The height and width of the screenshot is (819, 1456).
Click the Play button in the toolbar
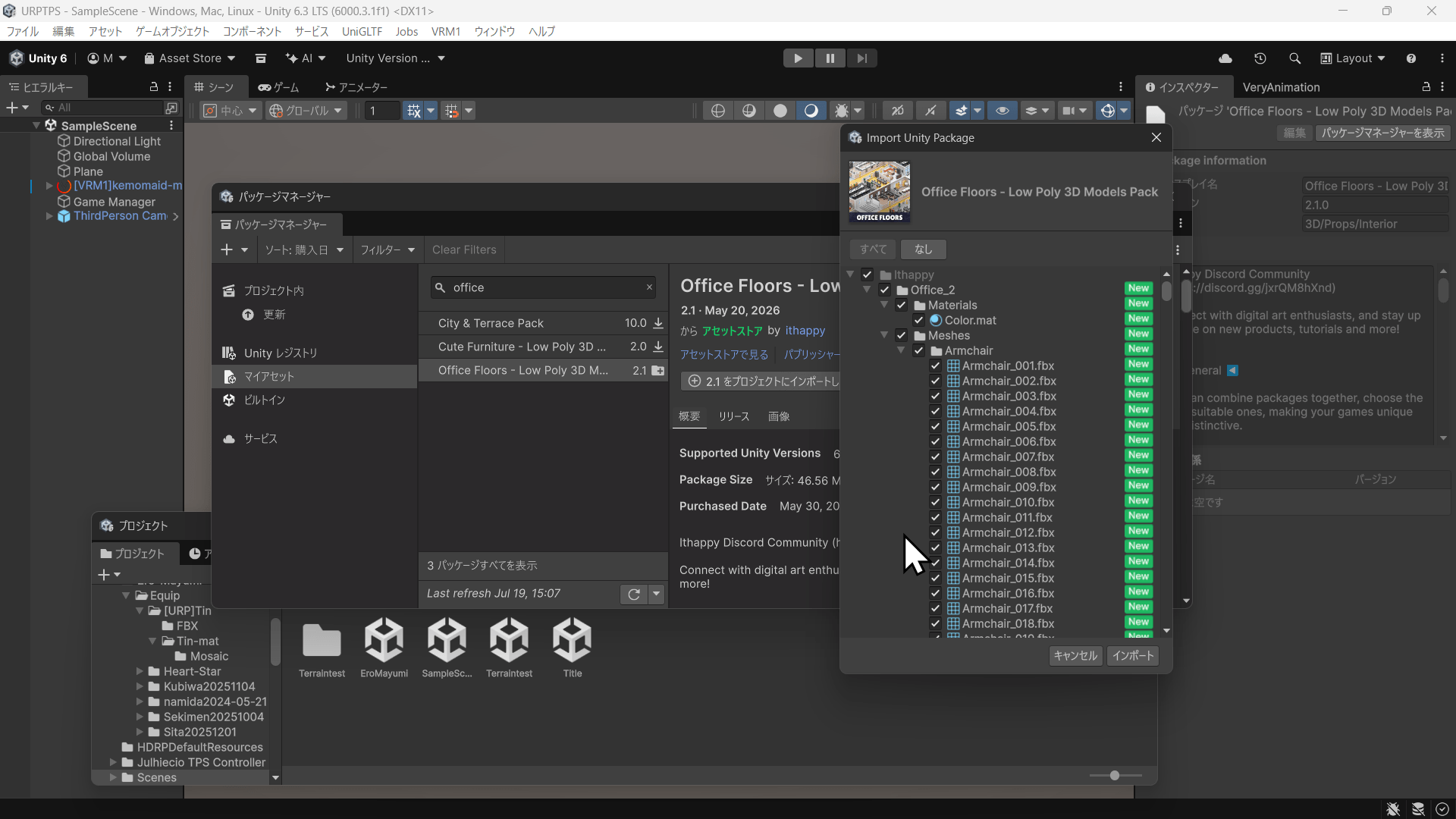point(798,58)
